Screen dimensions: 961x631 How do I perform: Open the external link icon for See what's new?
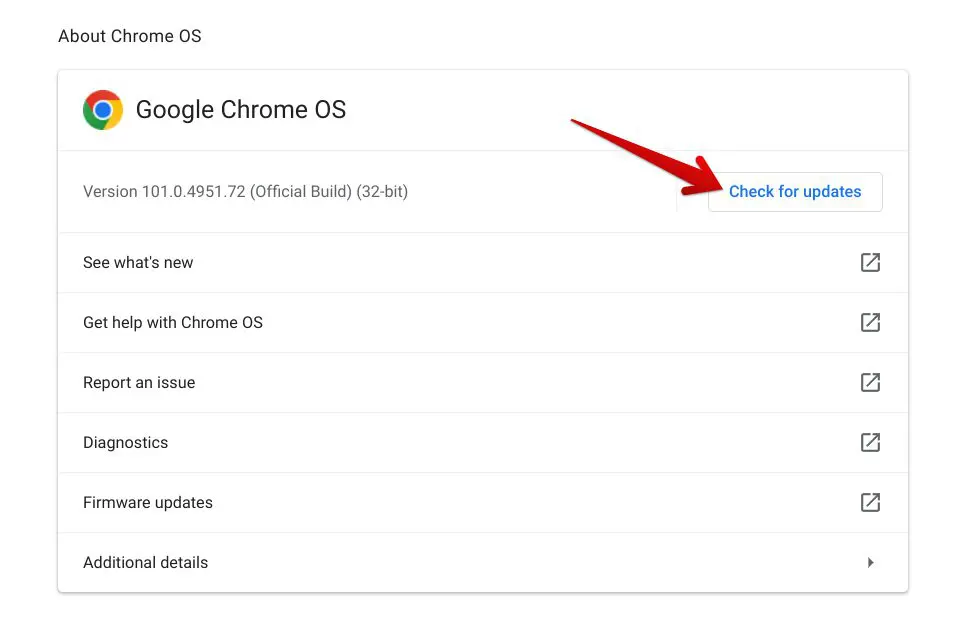tap(870, 262)
